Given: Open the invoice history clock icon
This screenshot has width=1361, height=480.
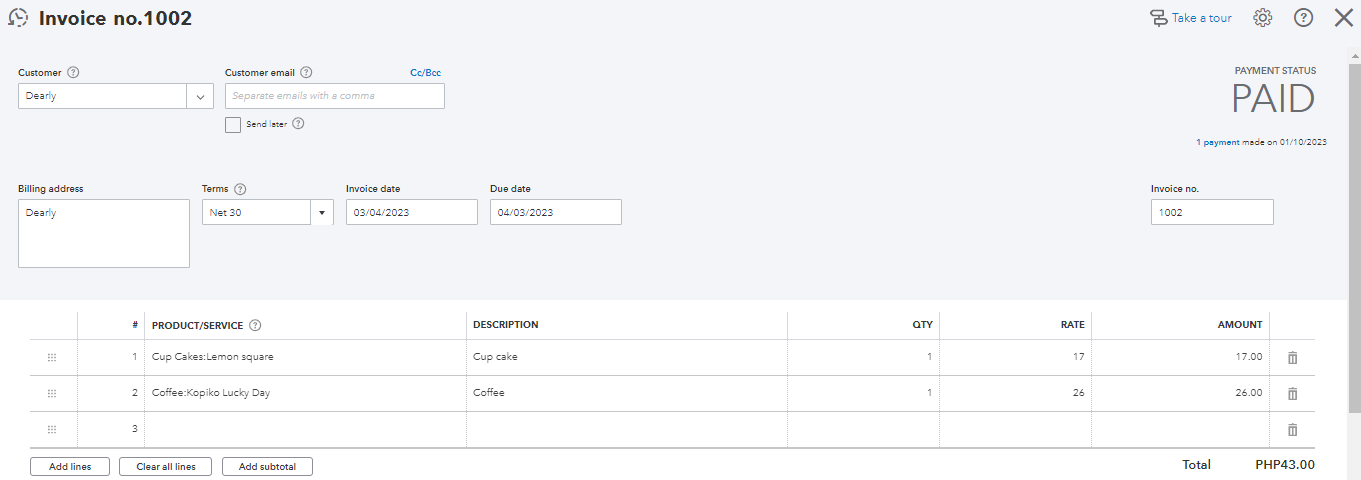Looking at the screenshot, I should (x=18, y=18).
